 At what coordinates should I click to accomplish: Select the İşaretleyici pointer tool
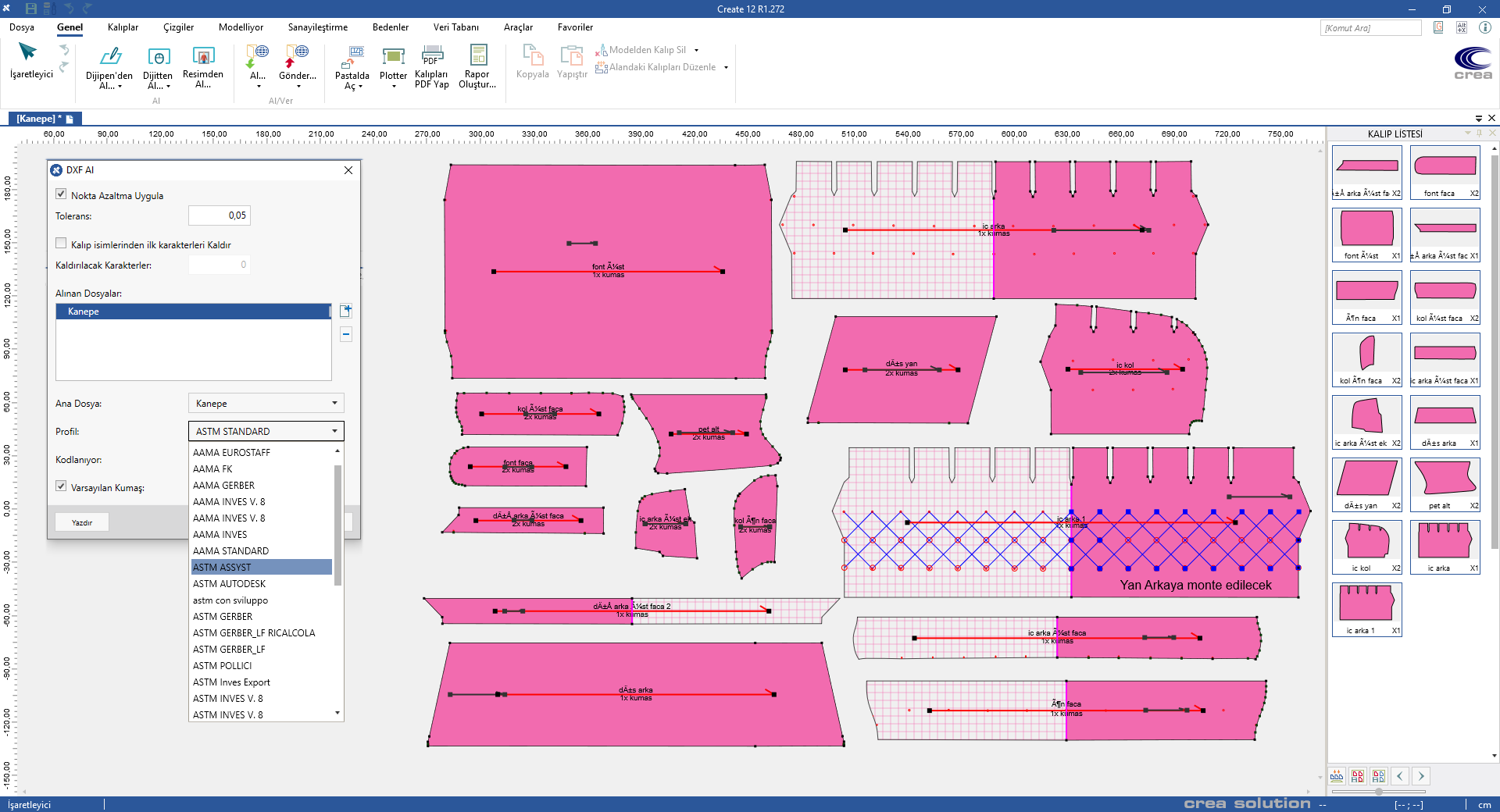click(29, 53)
